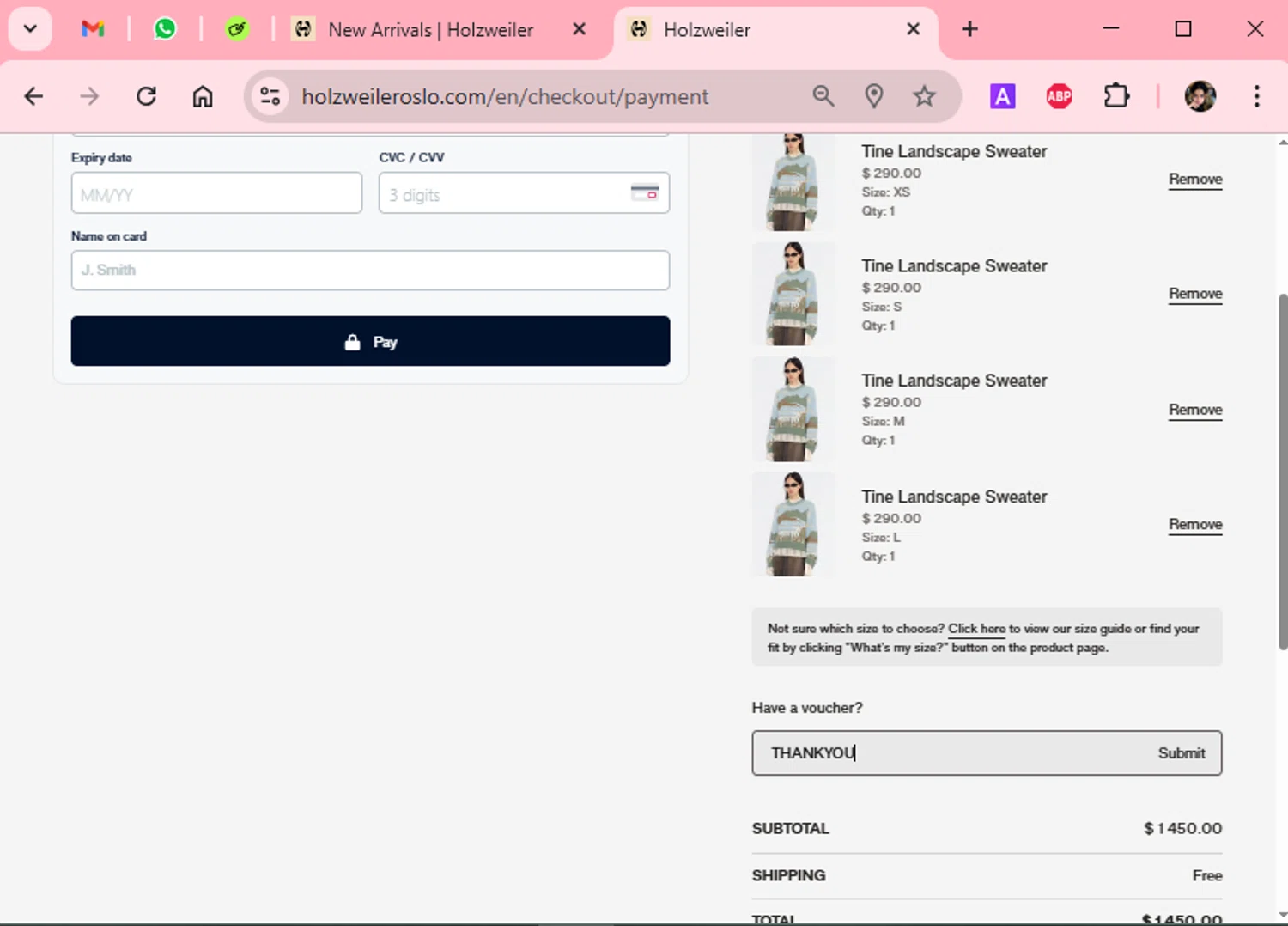This screenshot has height=926, width=1288.
Task: Bookmark this page with the star
Action: pyautogui.click(x=924, y=96)
